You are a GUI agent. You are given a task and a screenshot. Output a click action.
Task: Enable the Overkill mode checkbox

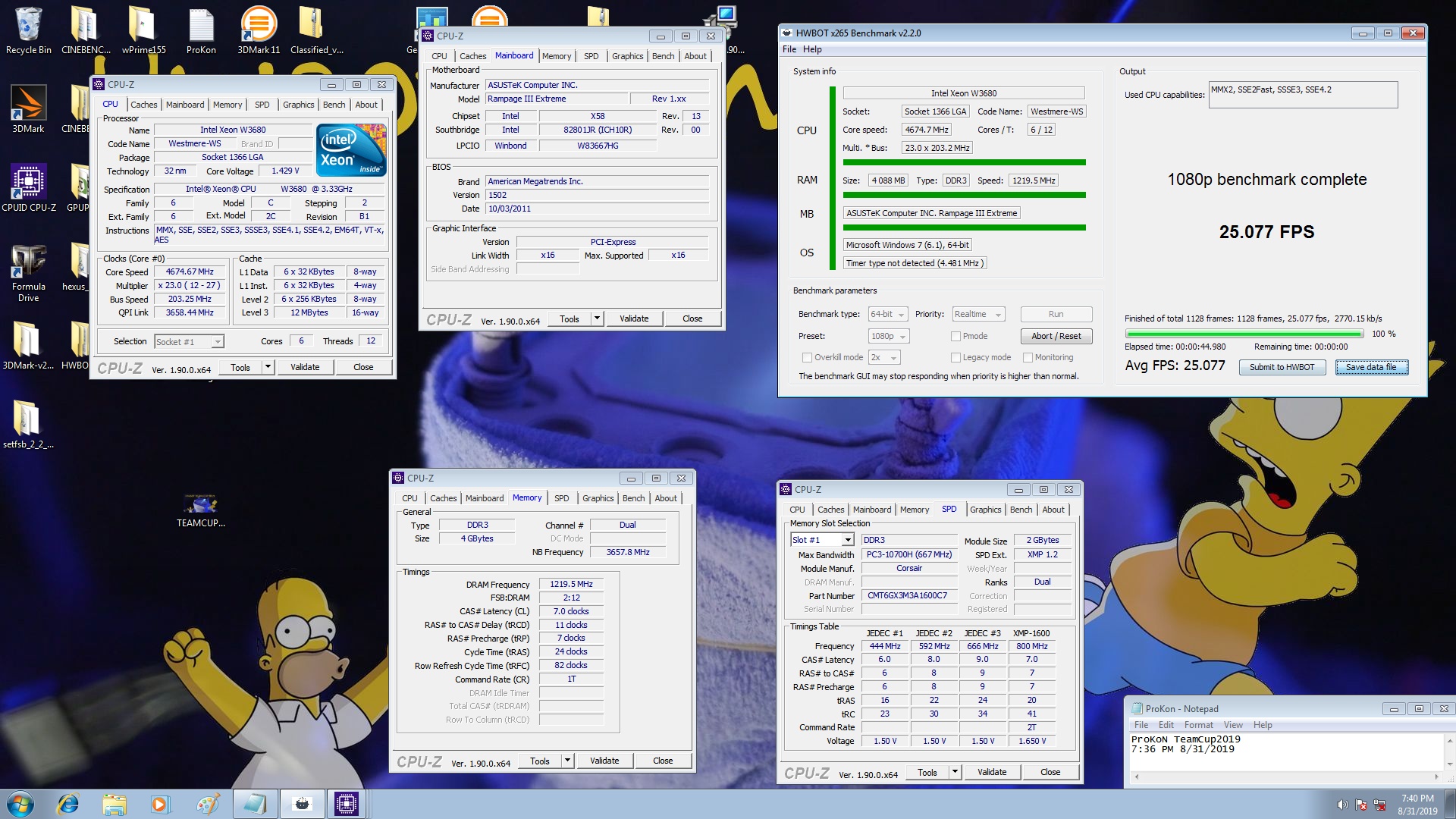point(807,357)
